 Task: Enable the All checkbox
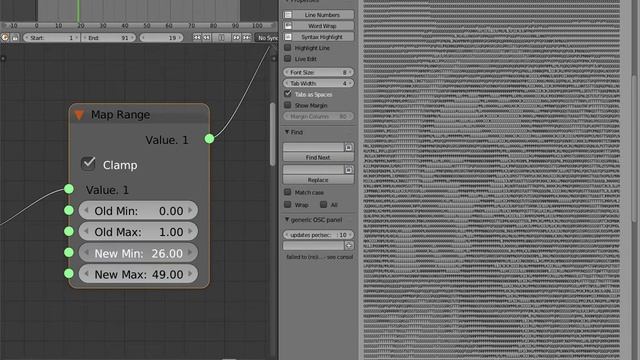coord(324,204)
